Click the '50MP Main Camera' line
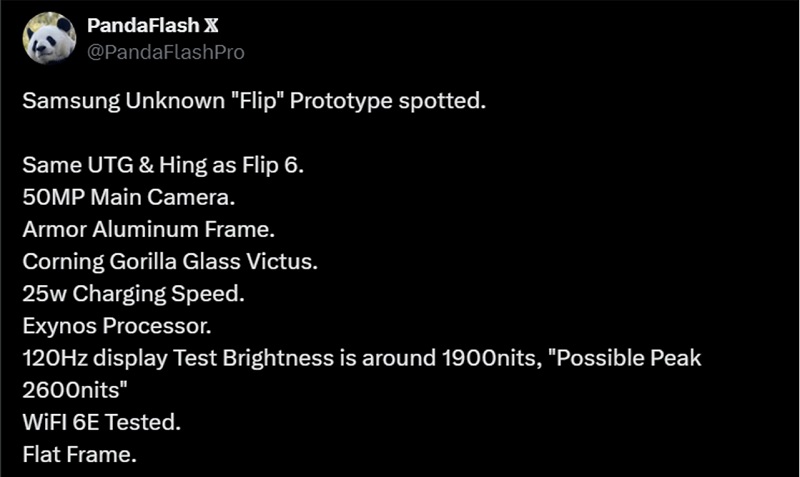The image size is (800, 477). tap(129, 197)
